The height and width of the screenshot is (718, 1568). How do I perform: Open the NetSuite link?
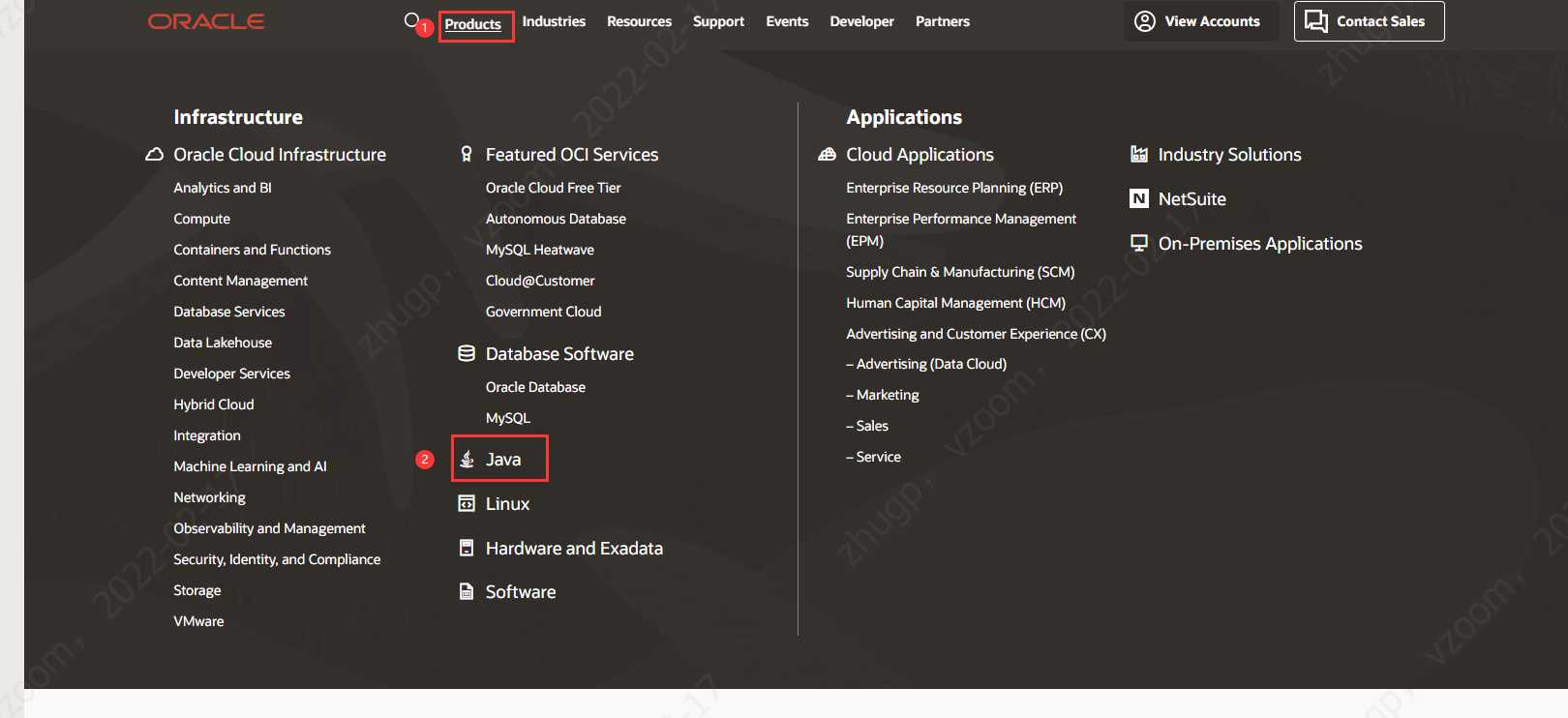point(1192,199)
